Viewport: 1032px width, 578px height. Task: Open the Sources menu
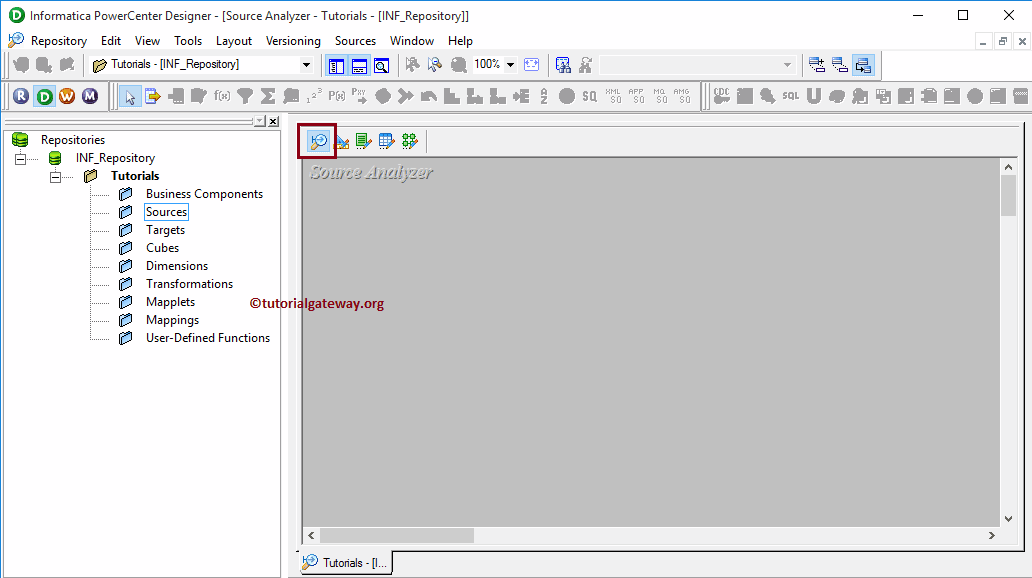point(355,41)
